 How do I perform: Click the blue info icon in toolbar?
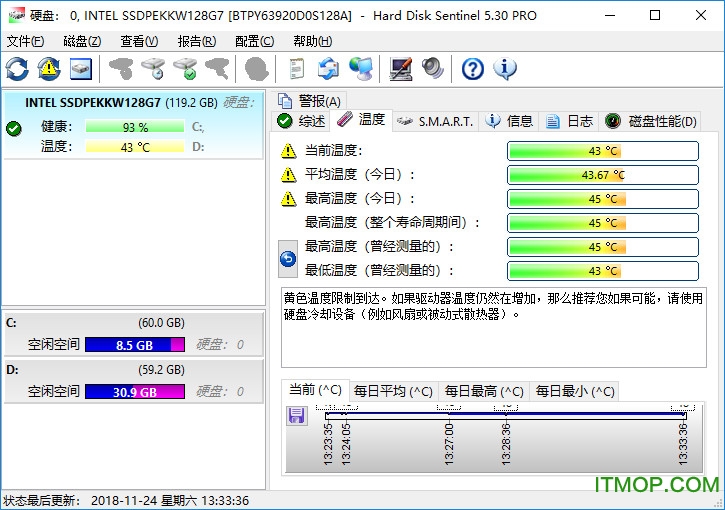pyautogui.click(x=505, y=68)
